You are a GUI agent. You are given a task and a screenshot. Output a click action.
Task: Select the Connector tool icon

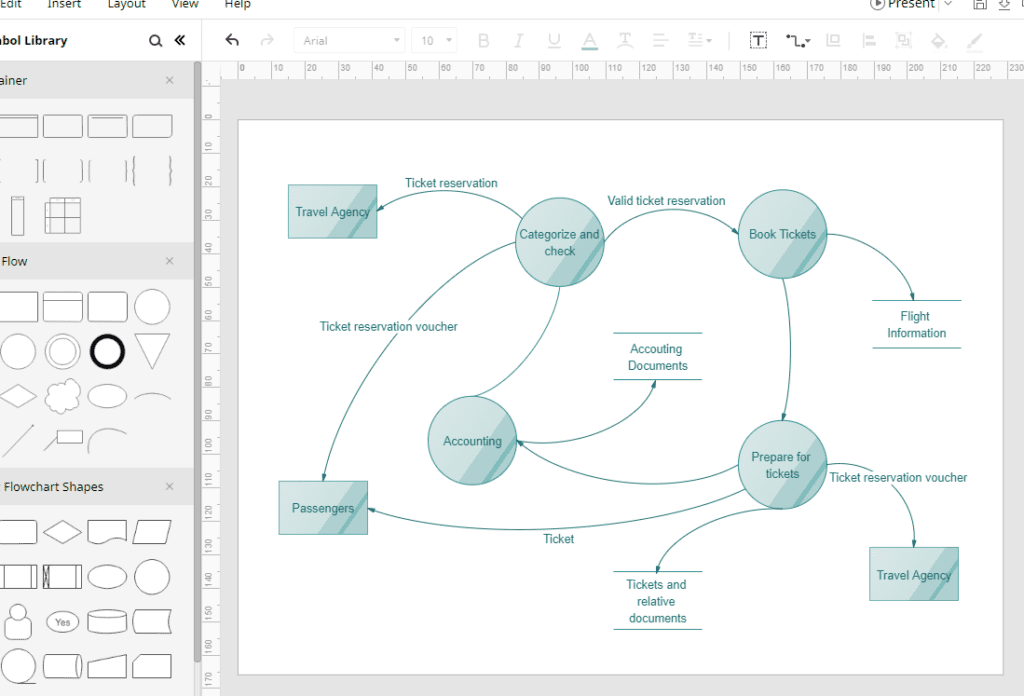(797, 41)
